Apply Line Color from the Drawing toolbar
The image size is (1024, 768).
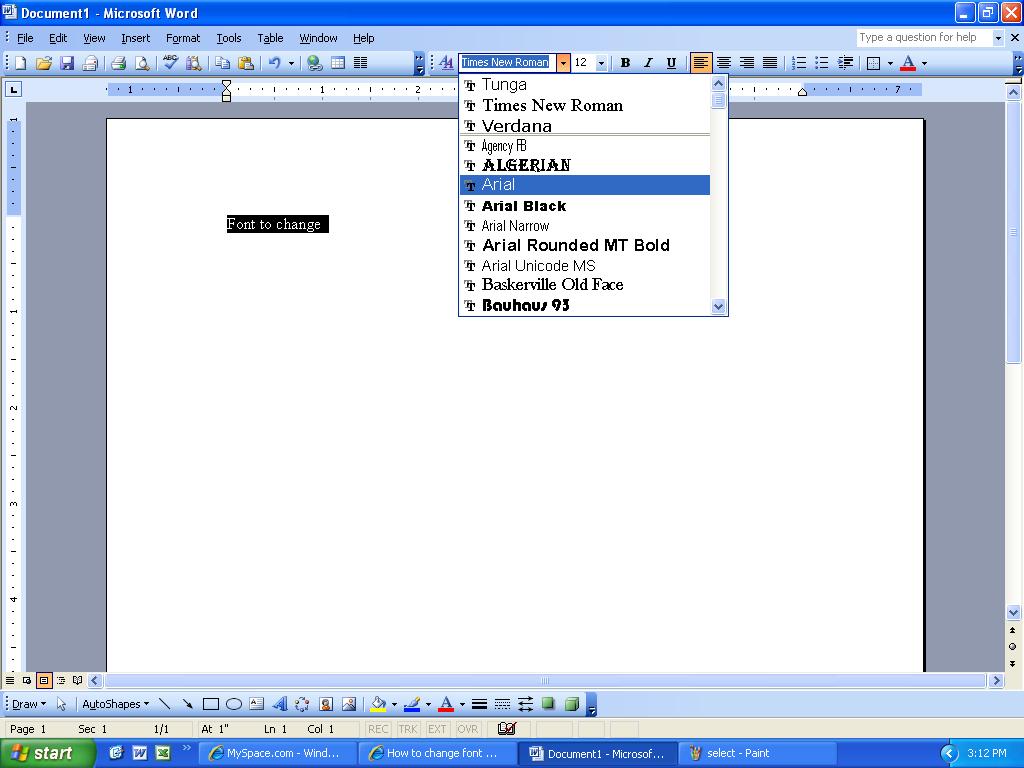pos(412,704)
